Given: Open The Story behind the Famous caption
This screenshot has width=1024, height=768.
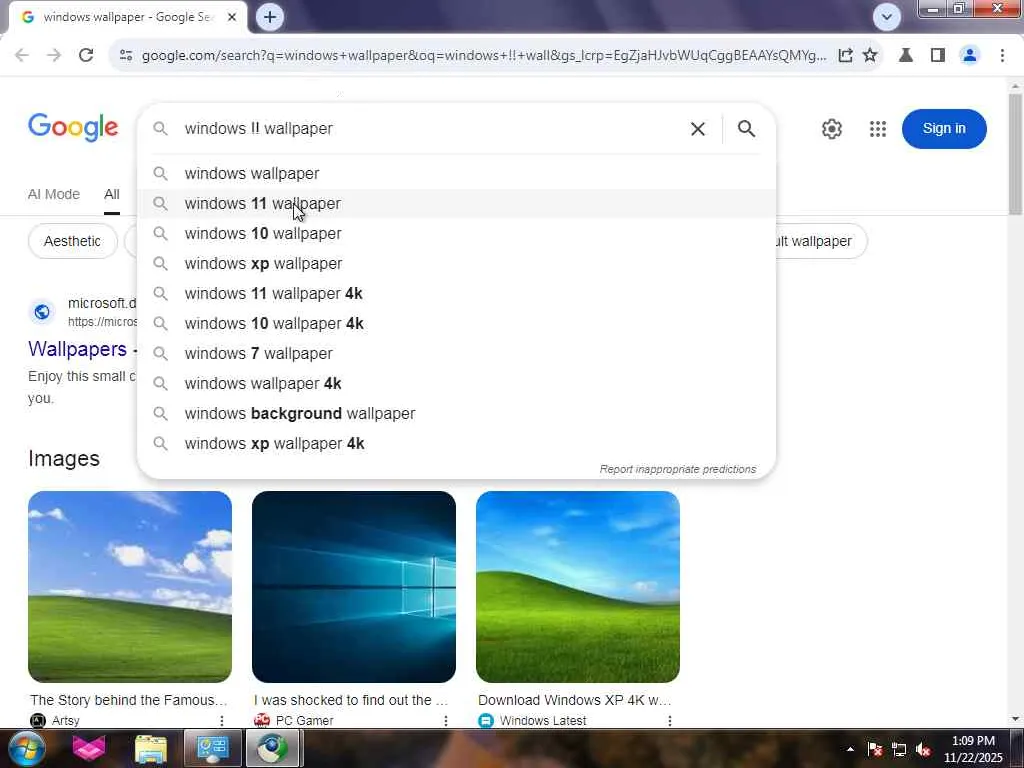Looking at the screenshot, I should 129,700.
